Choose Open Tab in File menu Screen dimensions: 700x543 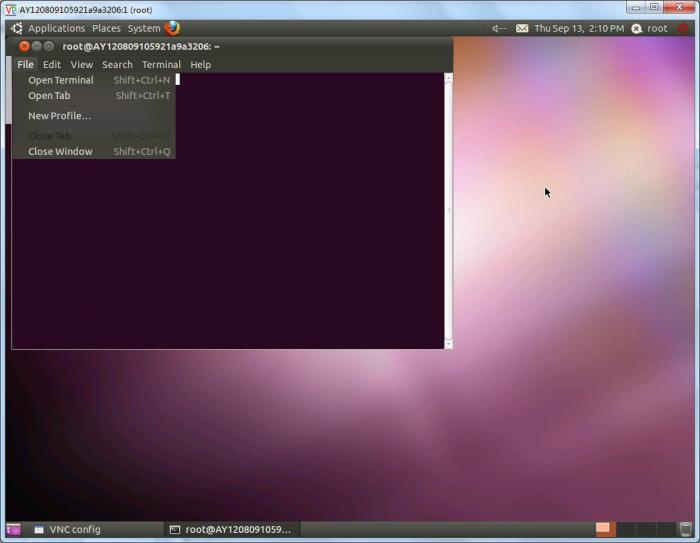tap(49, 96)
